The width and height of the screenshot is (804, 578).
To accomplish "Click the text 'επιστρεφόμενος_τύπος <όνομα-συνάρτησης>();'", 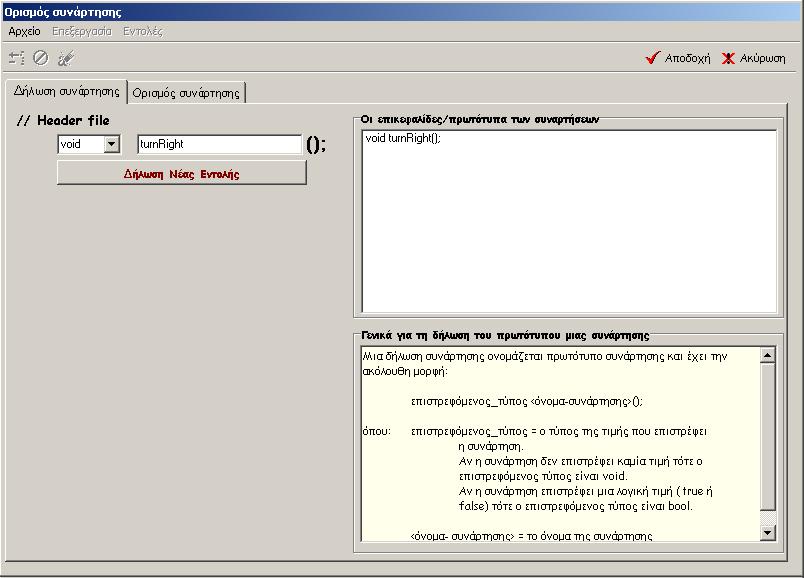I will tap(527, 401).
